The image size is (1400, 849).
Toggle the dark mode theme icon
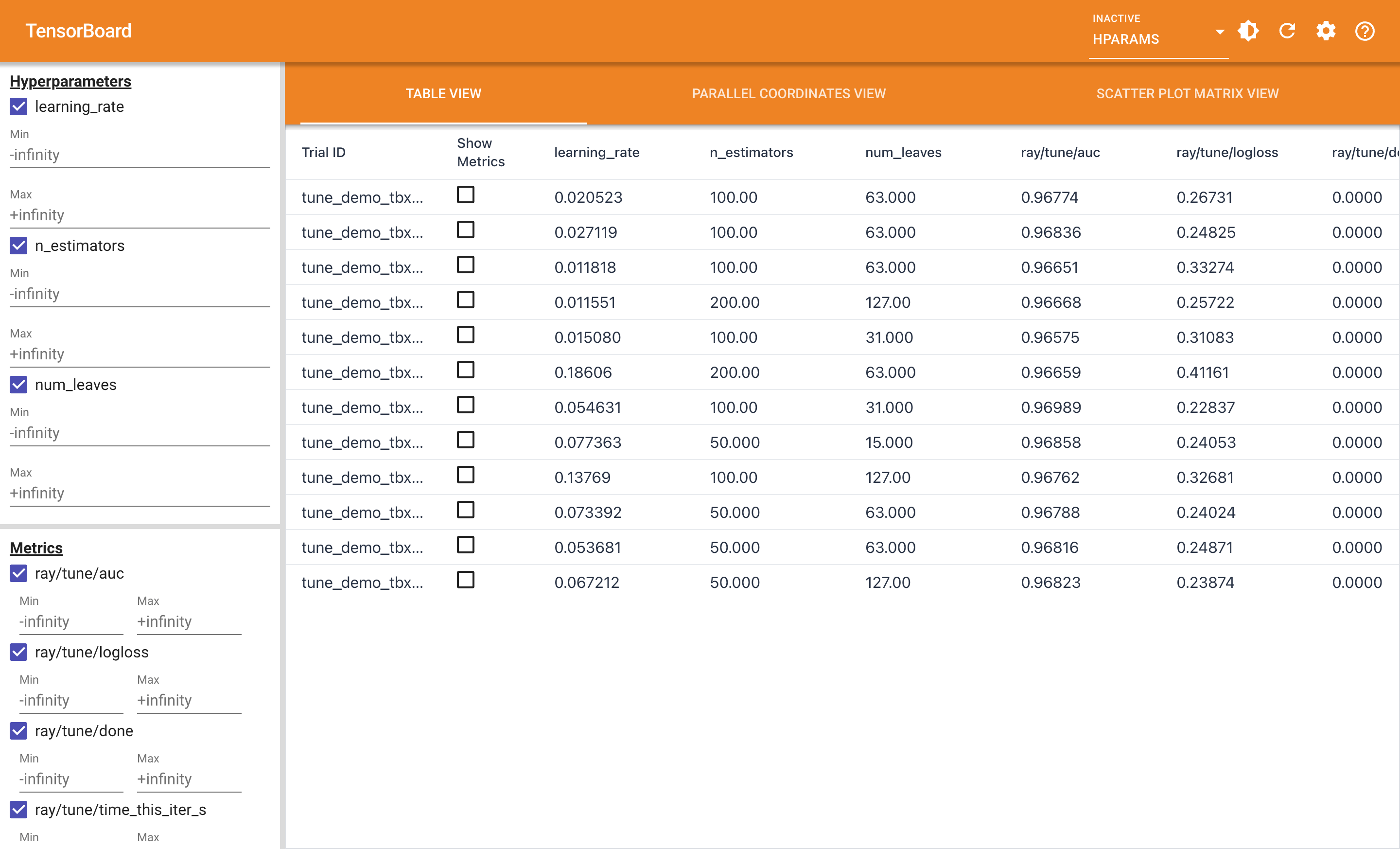1248,31
